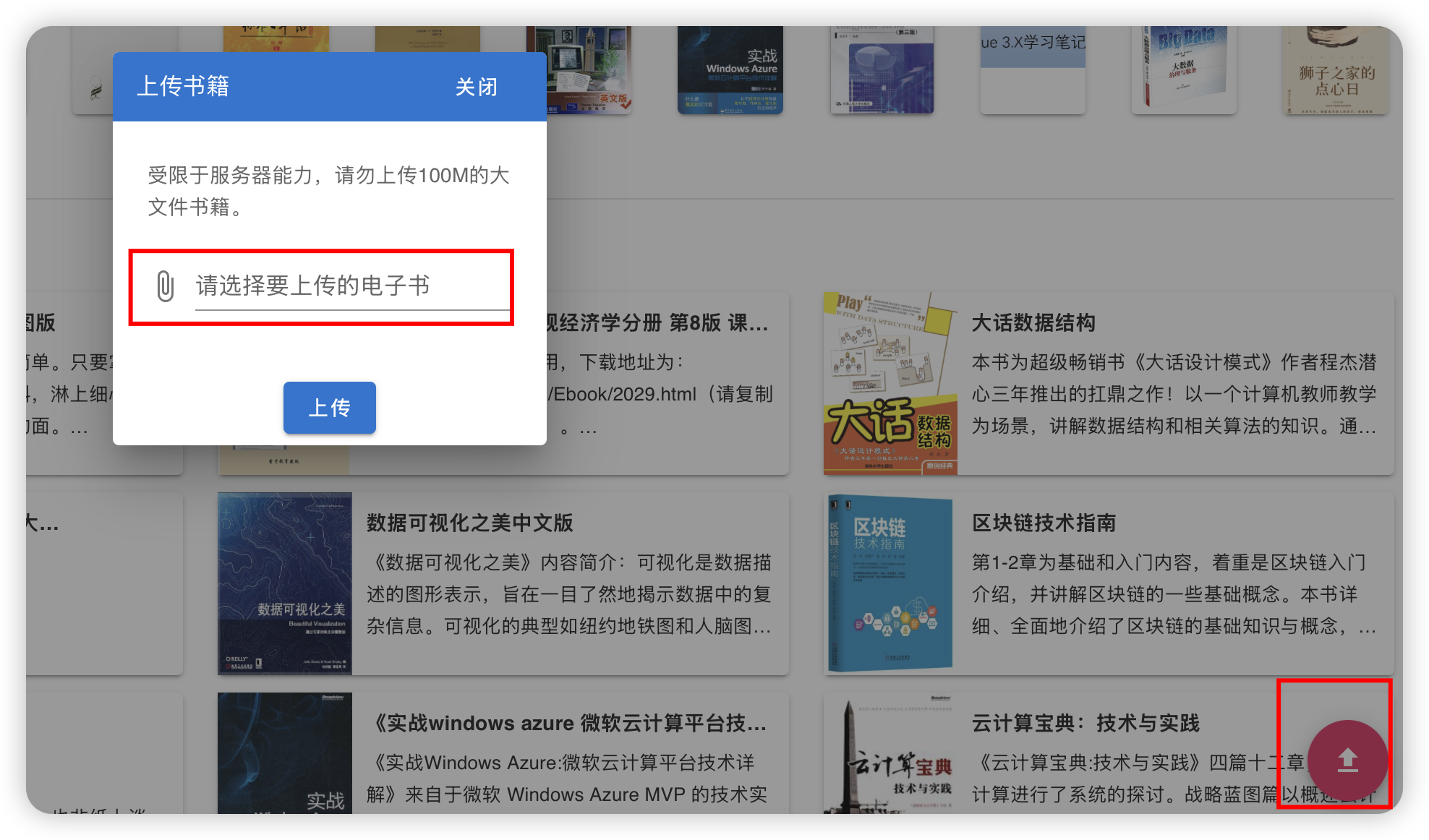This screenshot has width=1429, height=840.
Task: Open the 数据可视化之美 book cover thumbnail
Action: click(x=285, y=583)
